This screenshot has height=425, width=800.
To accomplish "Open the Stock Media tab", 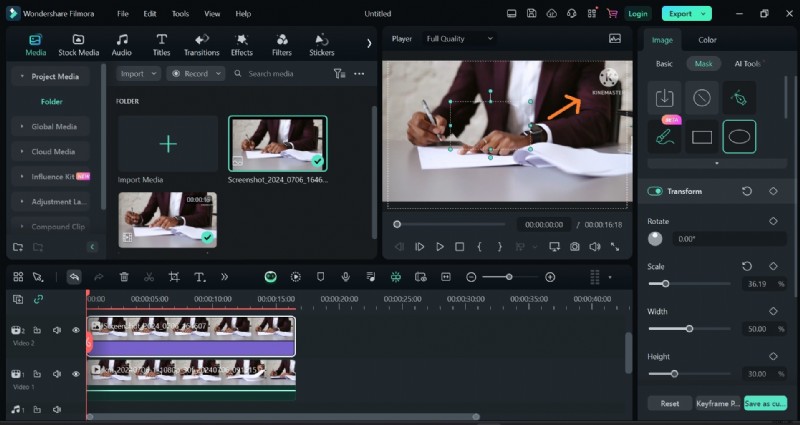I will (78, 45).
